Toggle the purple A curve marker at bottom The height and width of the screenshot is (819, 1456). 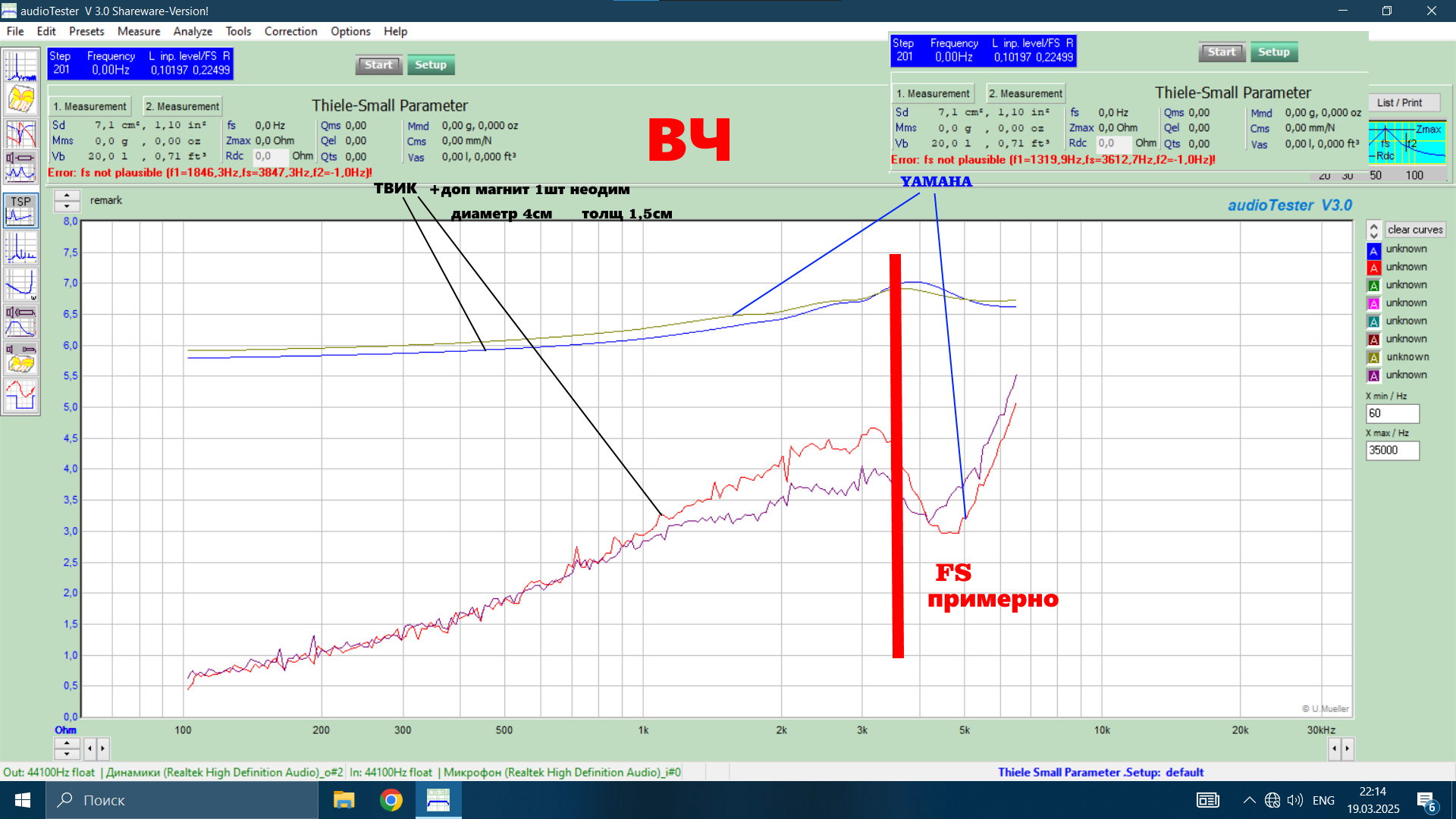[1373, 375]
